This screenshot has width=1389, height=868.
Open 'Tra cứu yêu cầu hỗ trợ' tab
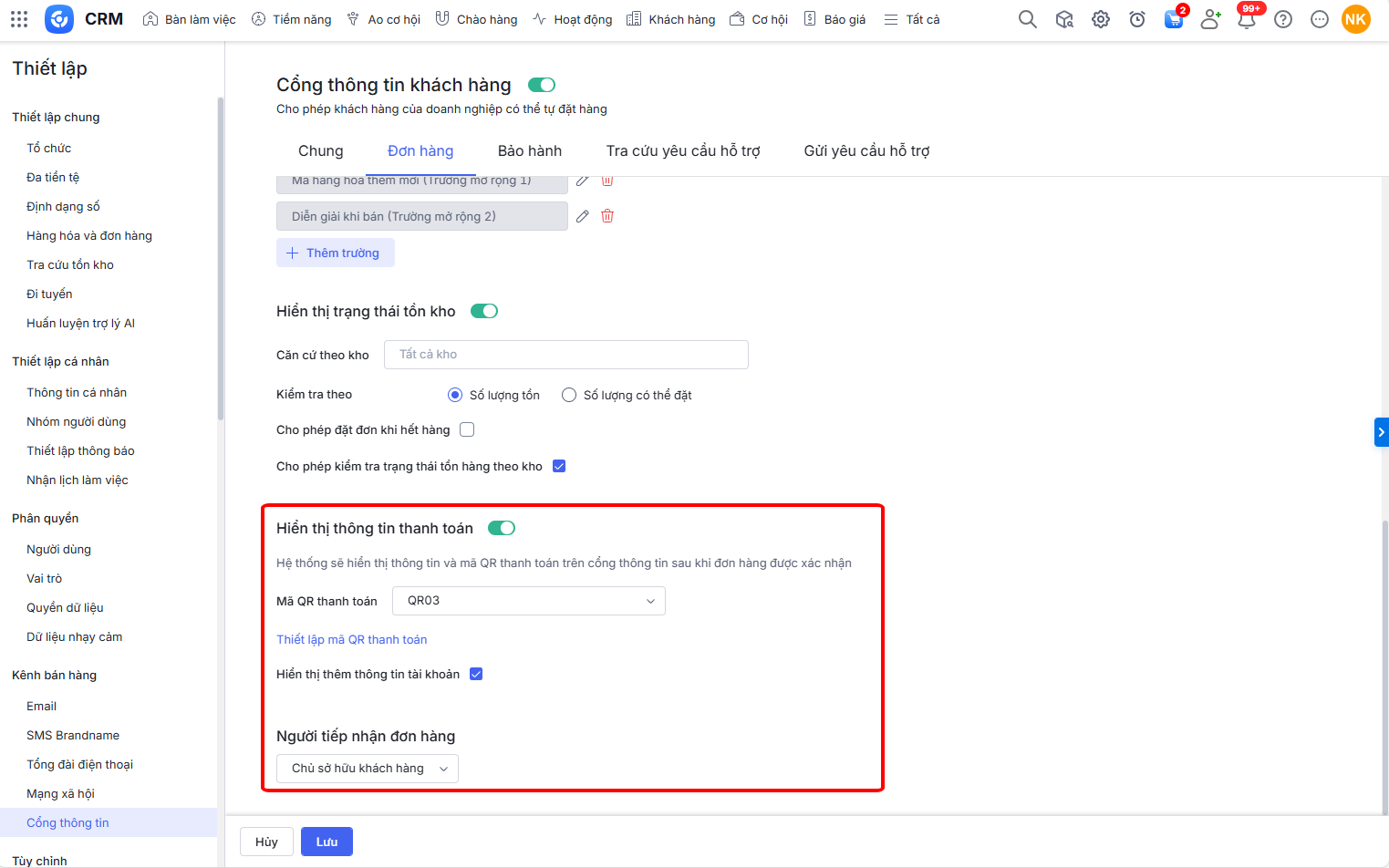point(683,151)
